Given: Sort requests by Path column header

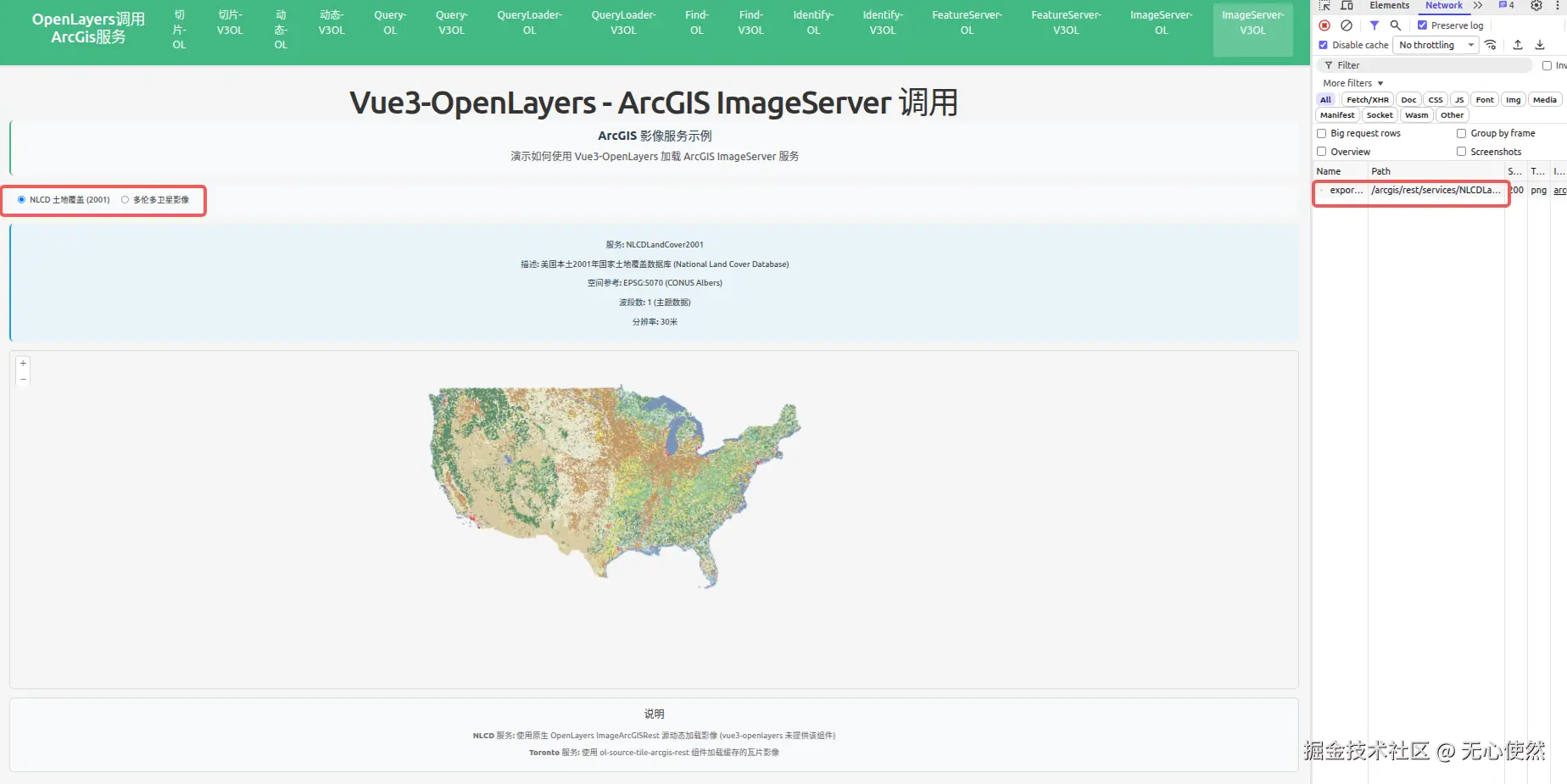Looking at the screenshot, I should click(x=1436, y=171).
